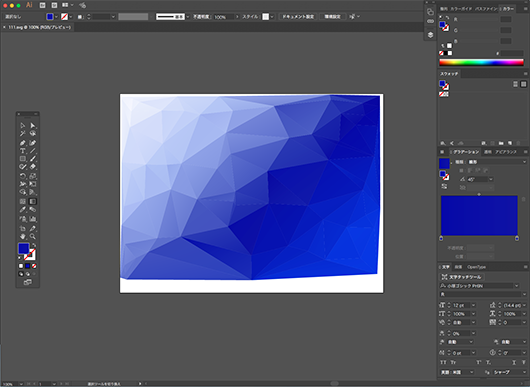This screenshot has width=530, height=387.
Task: Click the ドキュメント設定 button
Action: coord(298,17)
